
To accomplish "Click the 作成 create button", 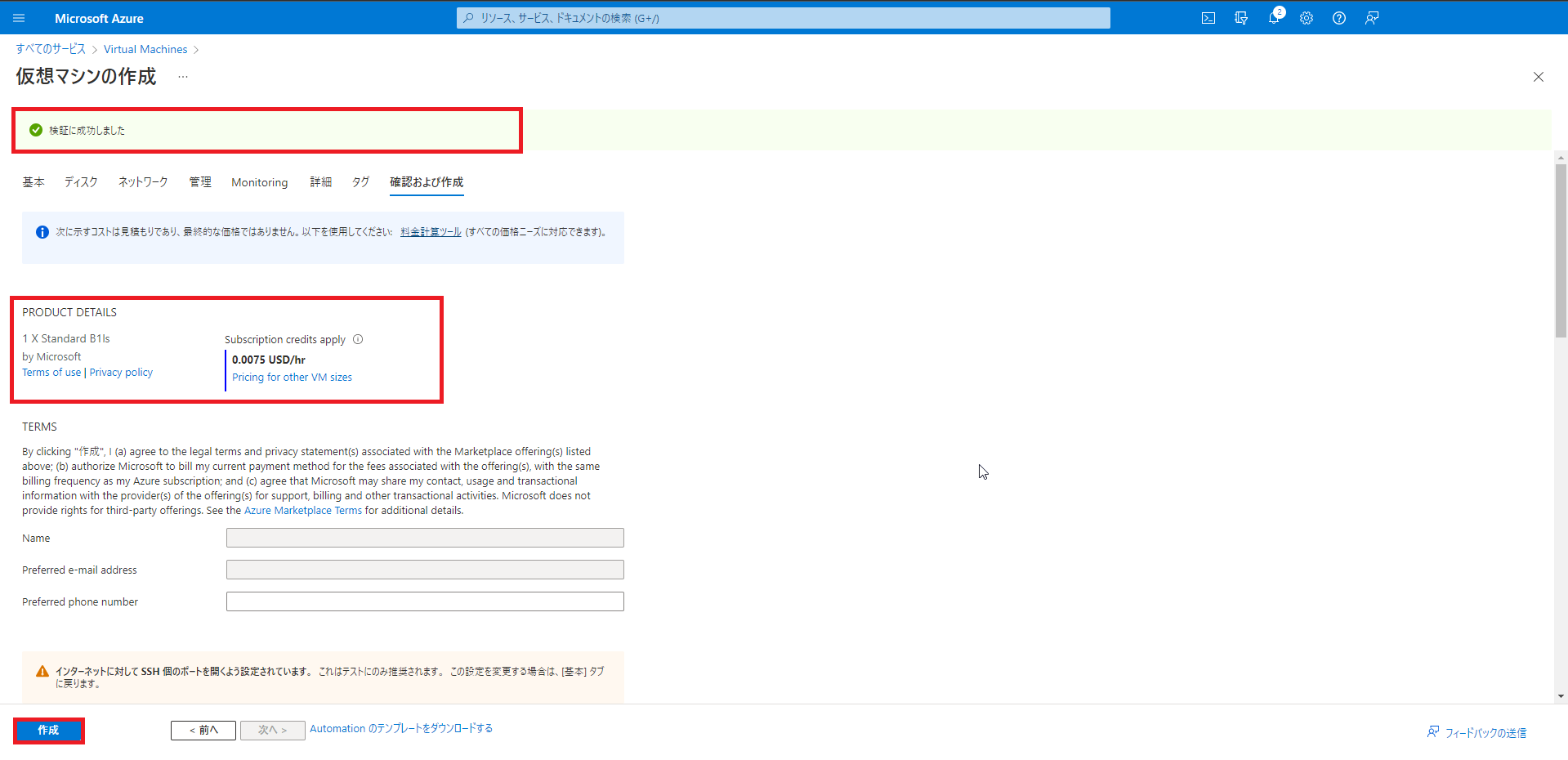I will click(49, 731).
